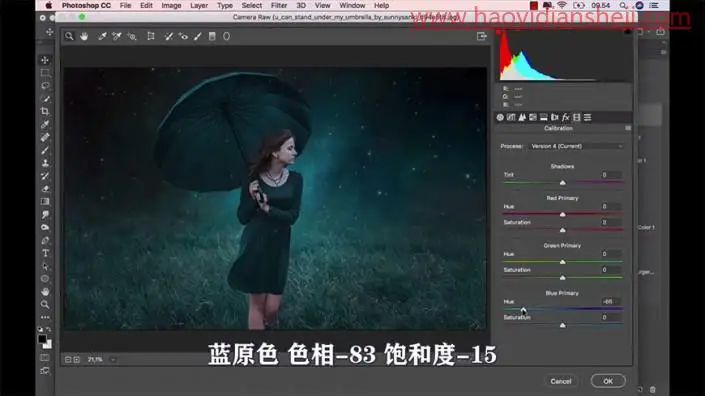Select the Transform tool in Camera Raw
Image resolution: width=705 pixels, height=396 pixels.
[151, 36]
